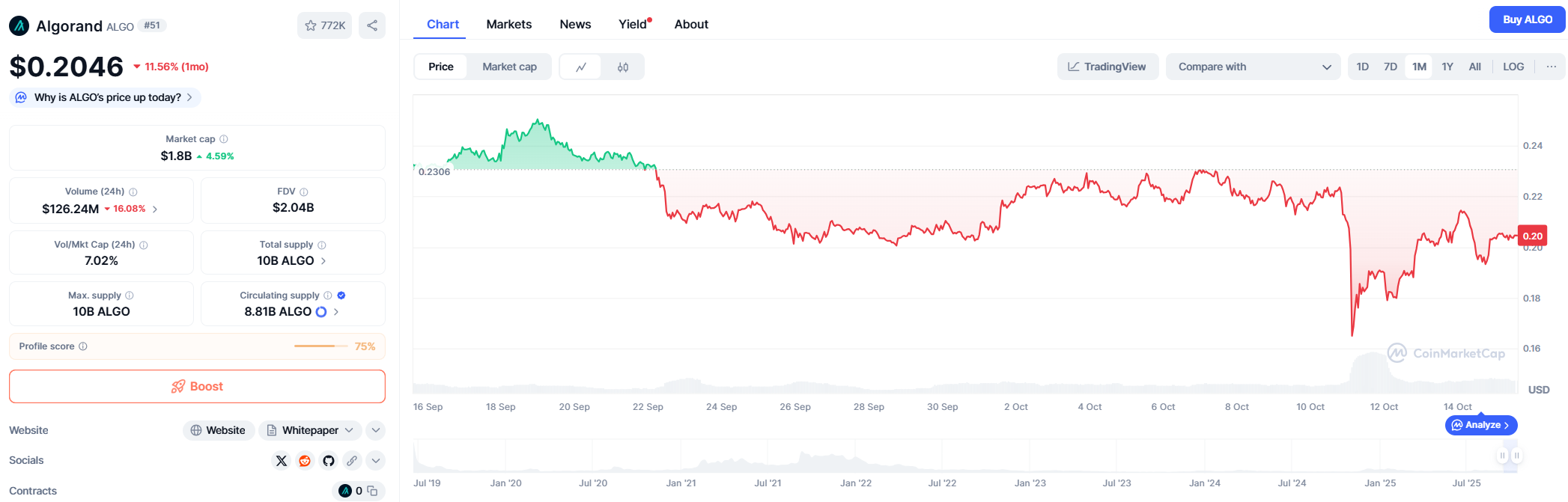Open the GitHub social link
The image size is (1568, 502).
tap(329, 461)
